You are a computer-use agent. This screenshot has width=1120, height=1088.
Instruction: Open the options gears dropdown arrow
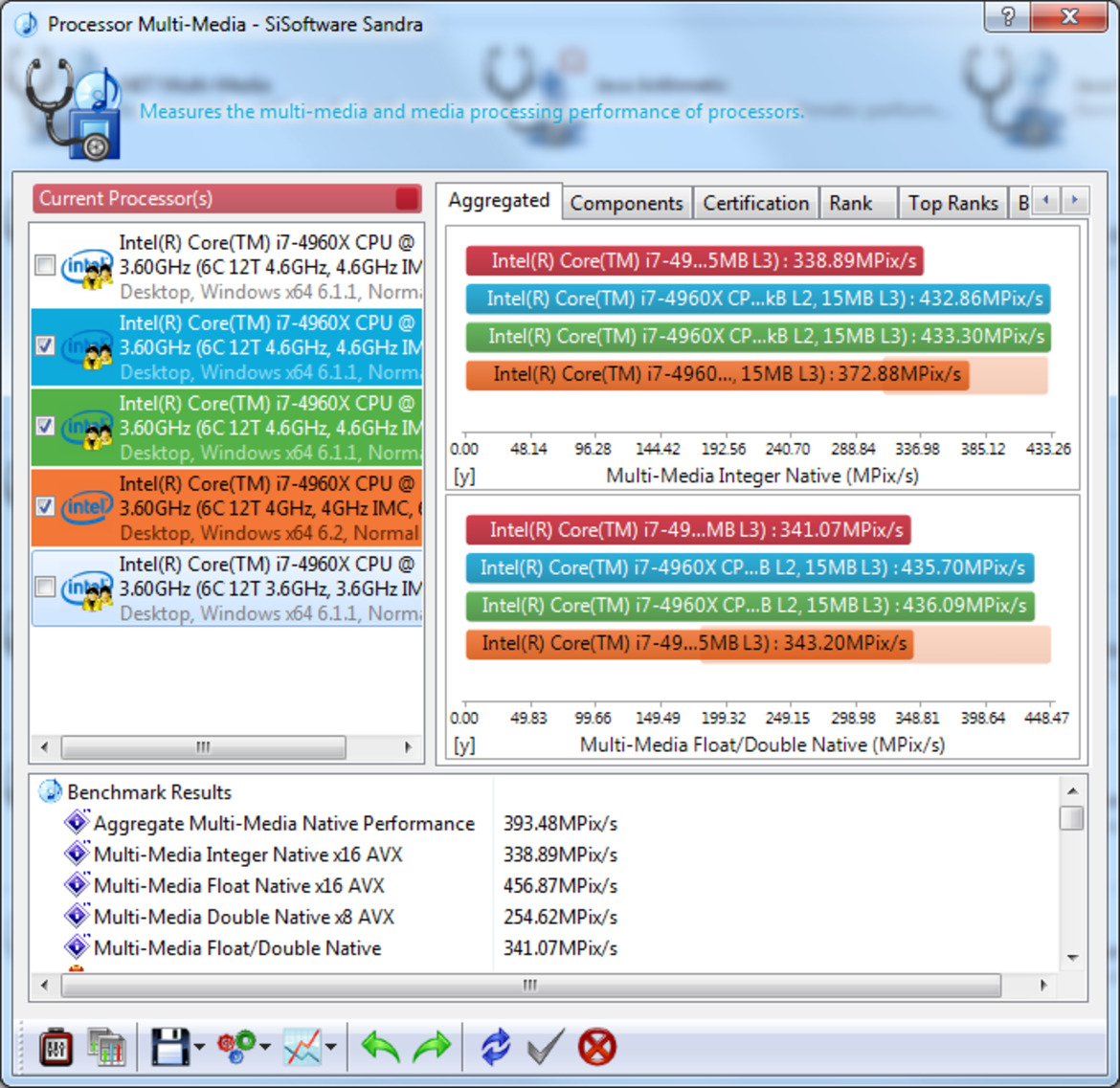265,1047
